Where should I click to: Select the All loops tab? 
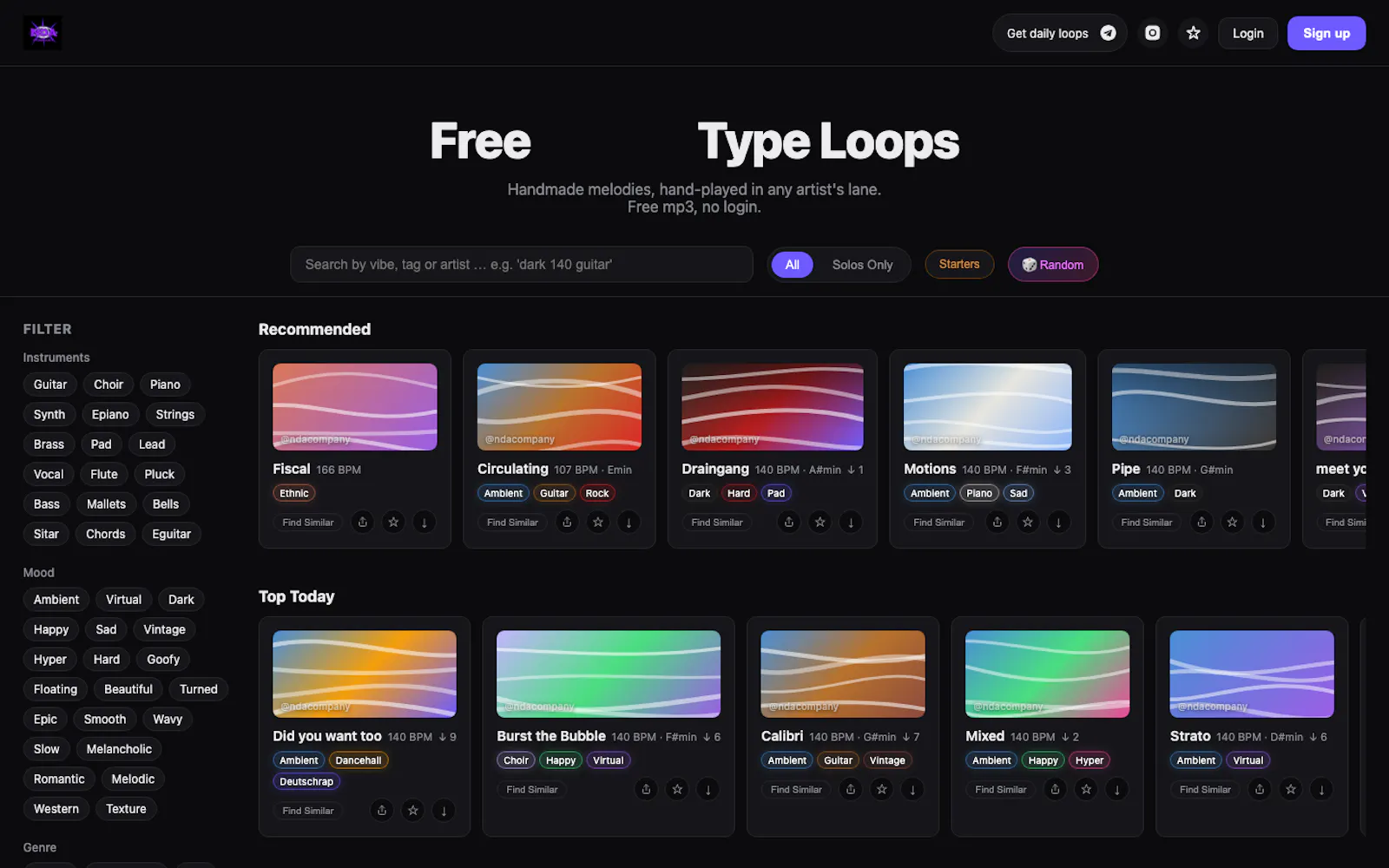[793, 265]
